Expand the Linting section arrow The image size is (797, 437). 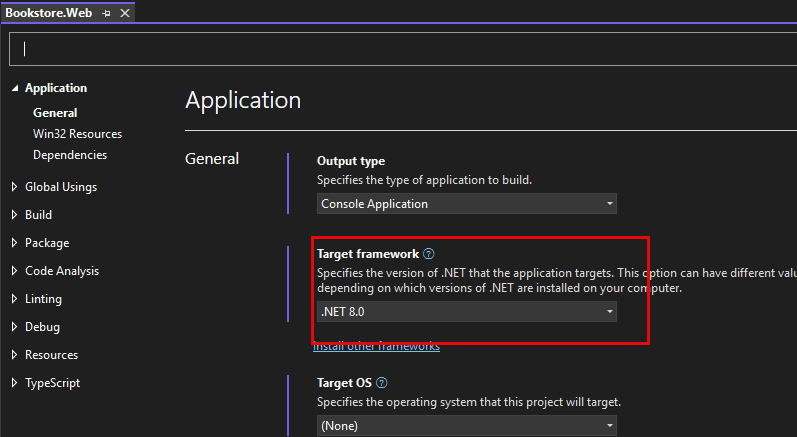coord(14,299)
